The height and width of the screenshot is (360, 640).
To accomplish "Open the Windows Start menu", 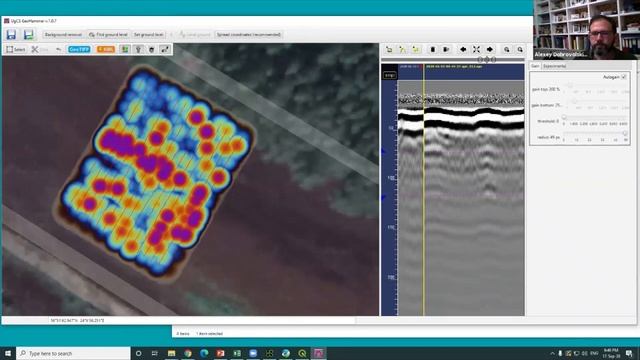I will tap(8, 353).
